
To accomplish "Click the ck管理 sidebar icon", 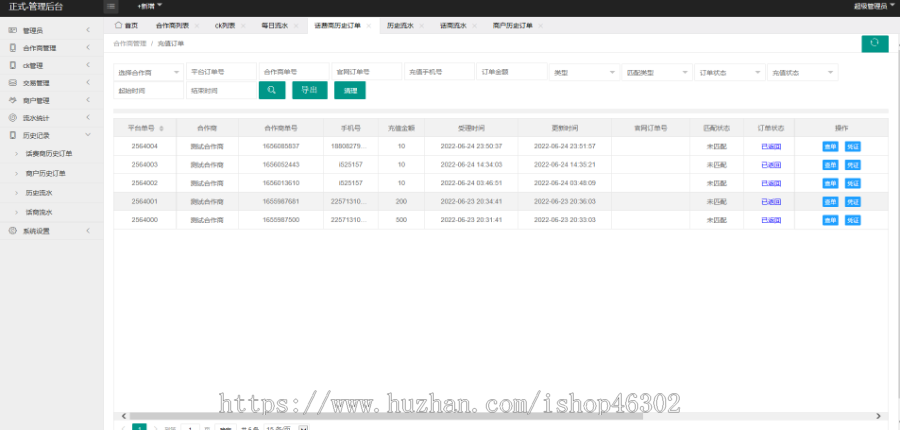I will click(13, 65).
